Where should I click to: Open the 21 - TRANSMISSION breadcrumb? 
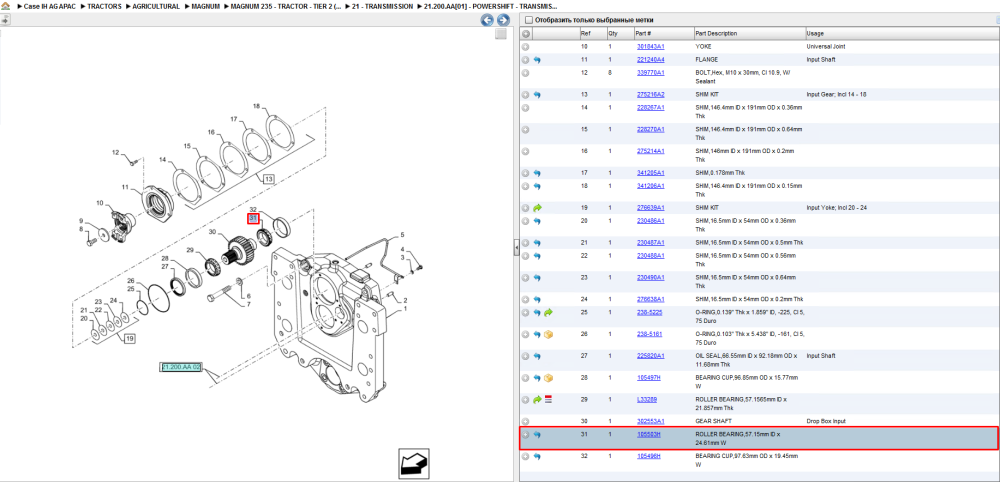tap(383, 6)
